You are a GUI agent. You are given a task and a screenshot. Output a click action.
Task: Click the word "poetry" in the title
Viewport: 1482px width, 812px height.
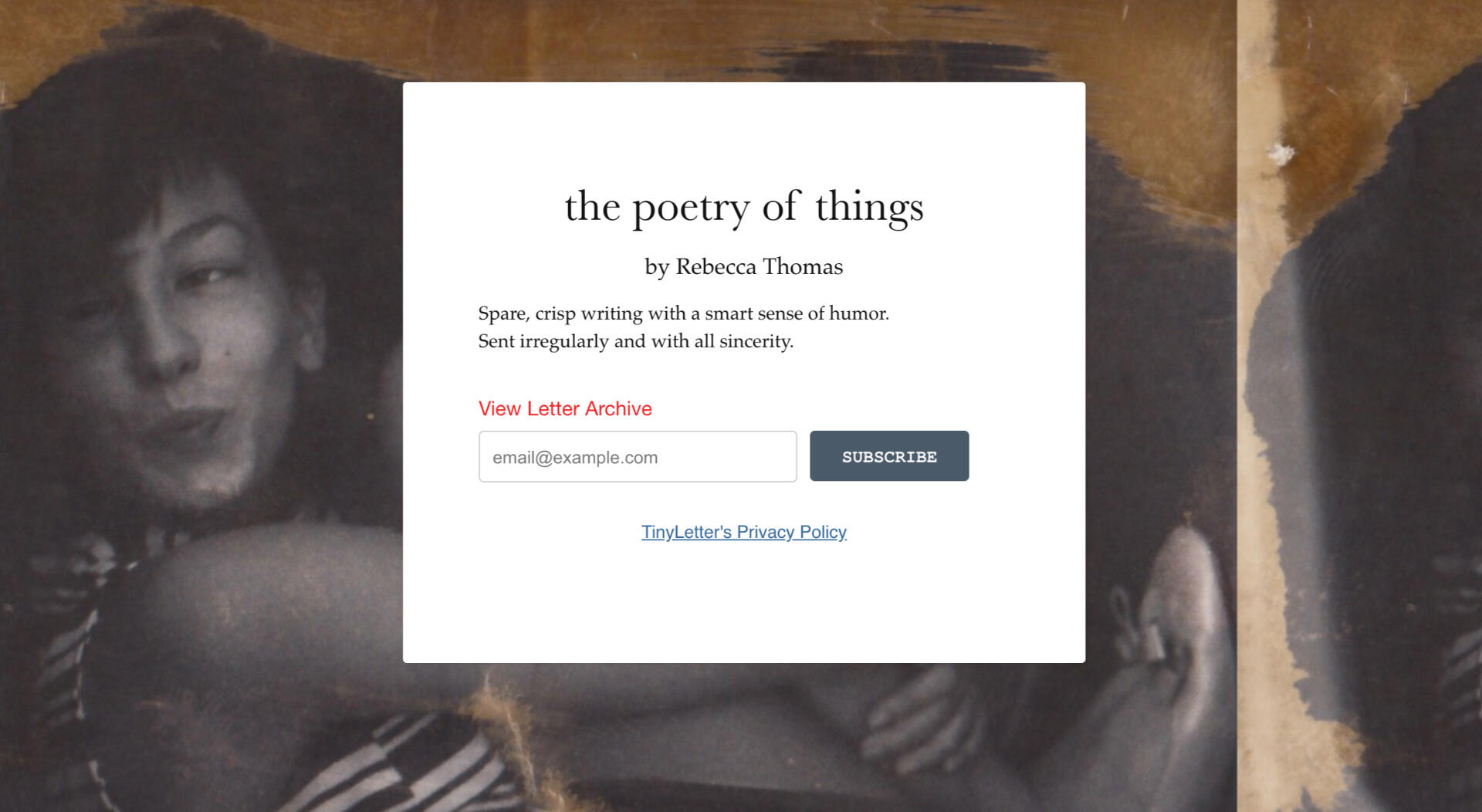click(691, 208)
